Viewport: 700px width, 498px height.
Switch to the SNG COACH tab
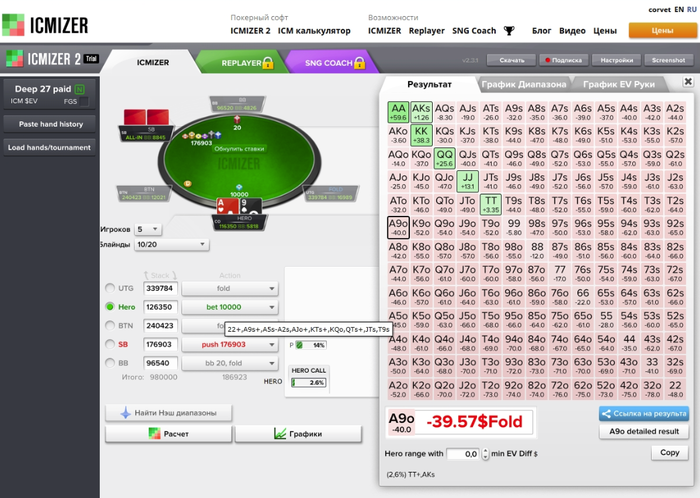pos(329,63)
